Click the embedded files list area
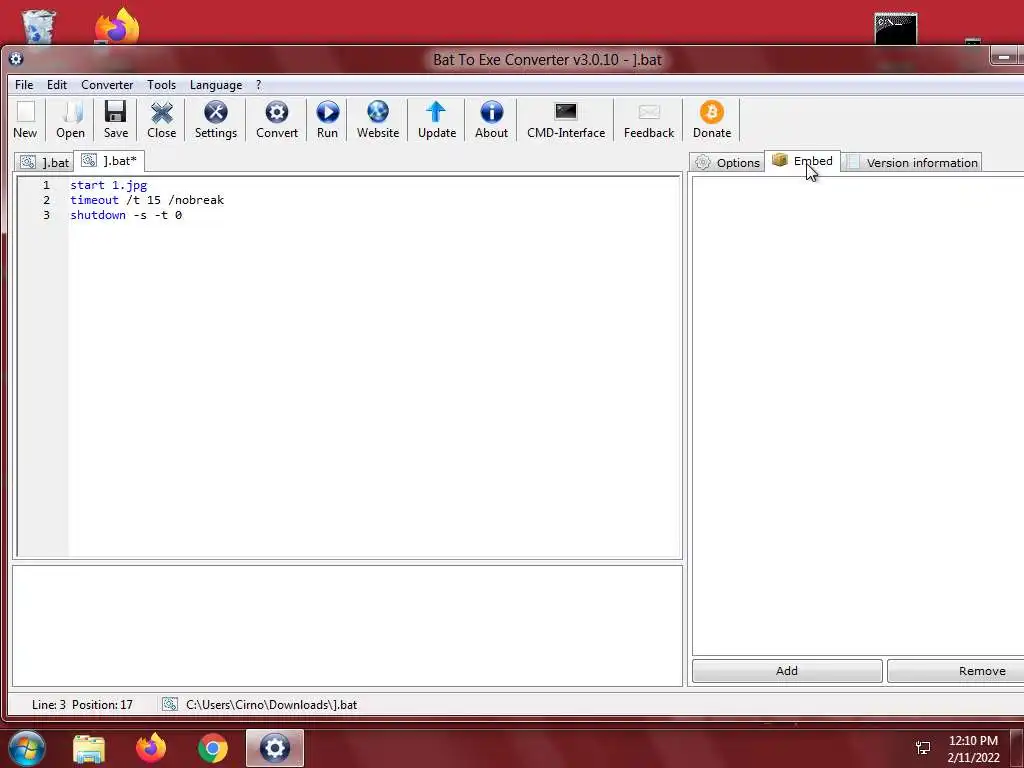The width and height of the screenshot is (1024, 768). [x=857, y=415]
